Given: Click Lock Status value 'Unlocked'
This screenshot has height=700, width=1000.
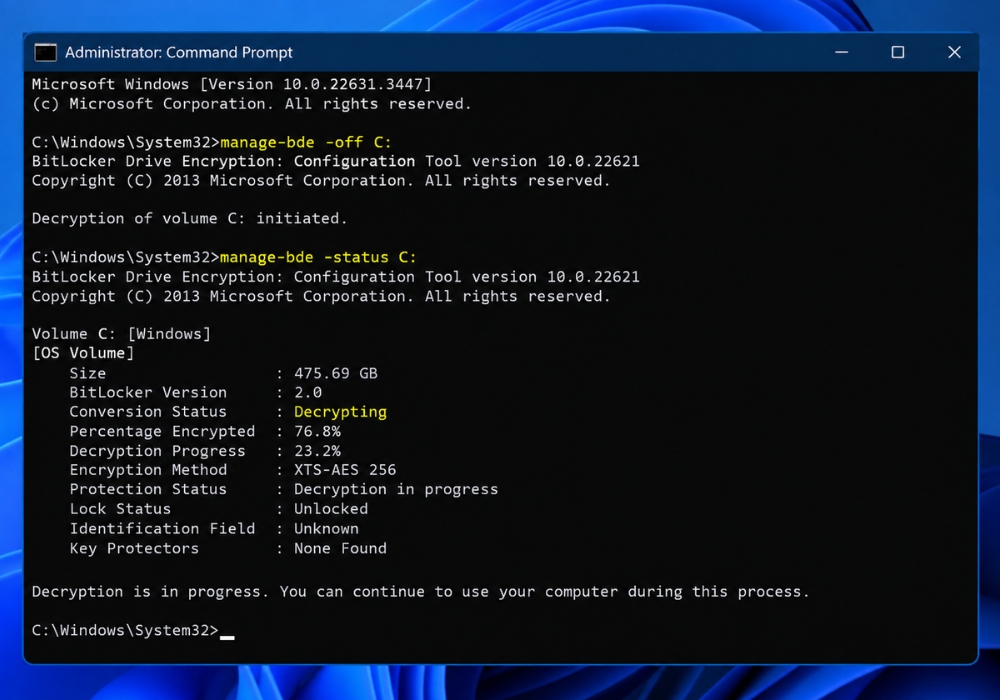Looking at the screenshot, I should click(x=331, y=509).
